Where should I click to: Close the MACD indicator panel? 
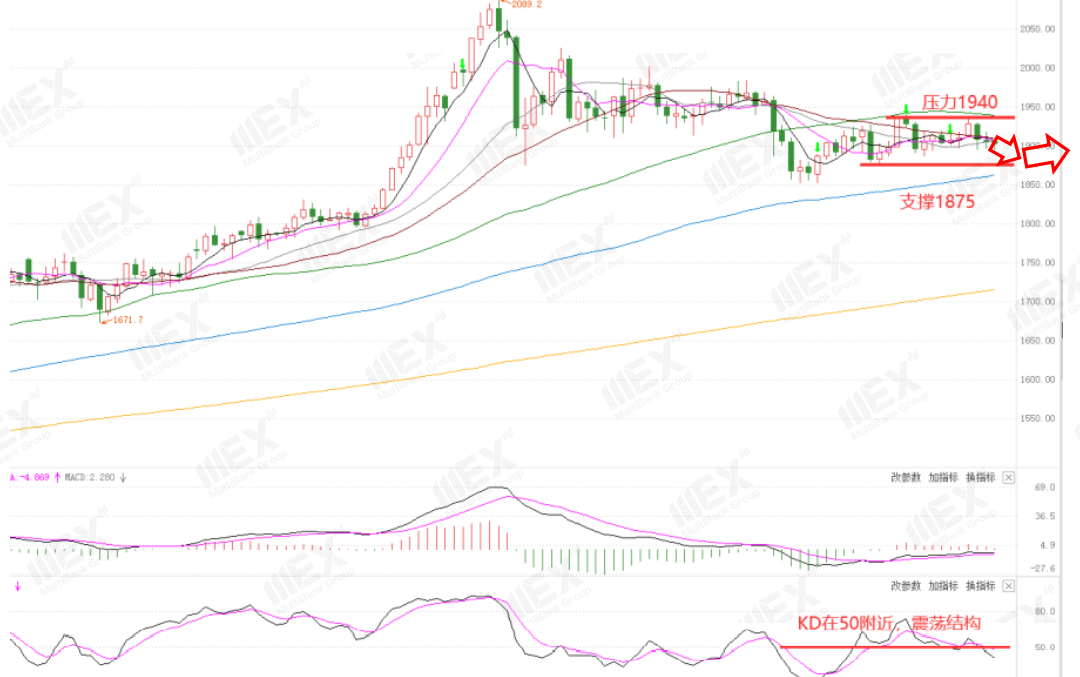coord(1008,477)
